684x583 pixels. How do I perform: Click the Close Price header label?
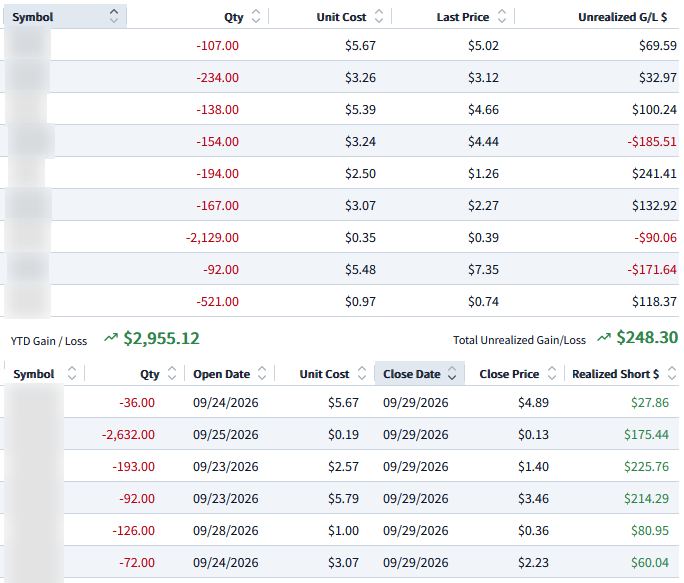[x=509, y=374]
